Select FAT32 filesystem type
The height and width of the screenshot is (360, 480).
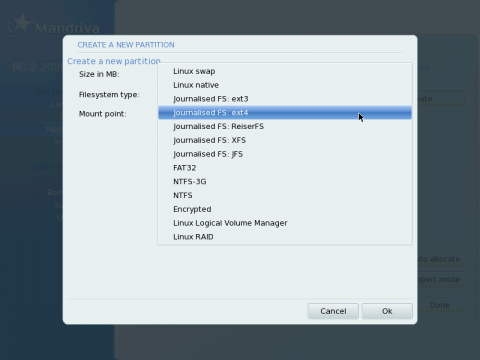click(x=285, y=168)
